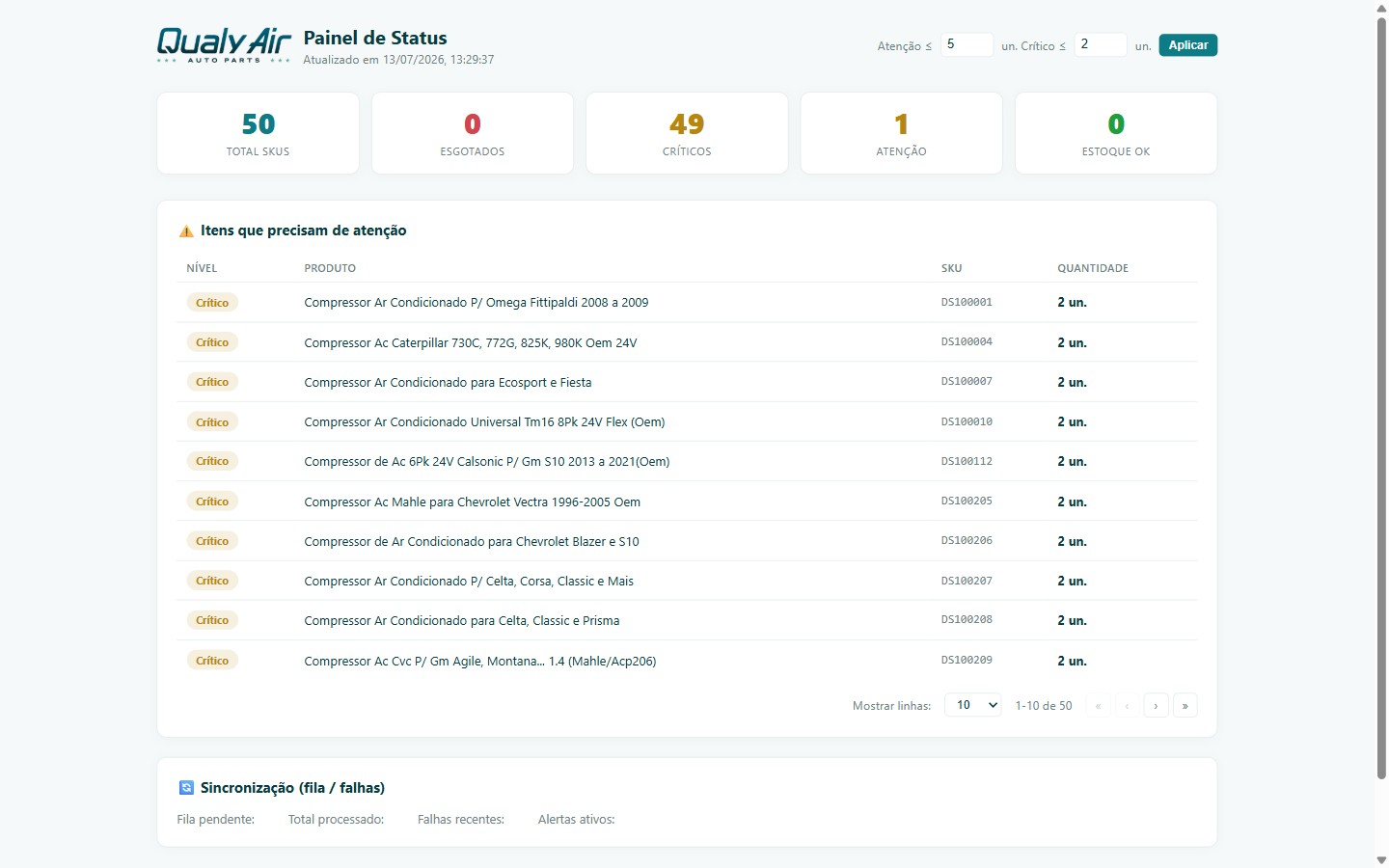The image size is (1389, 868).
Task: Click SKU code DS100206
Action: (x=967, y=541)
